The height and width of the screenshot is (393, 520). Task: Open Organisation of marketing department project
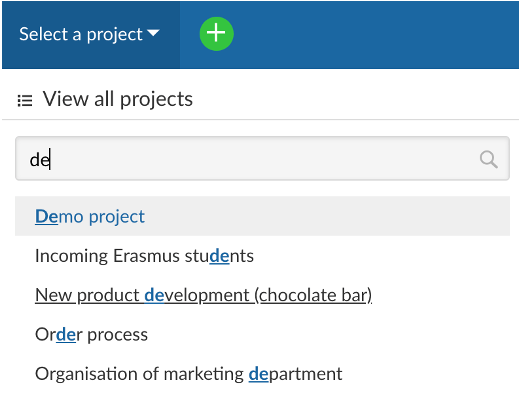[x=189, y=374]
